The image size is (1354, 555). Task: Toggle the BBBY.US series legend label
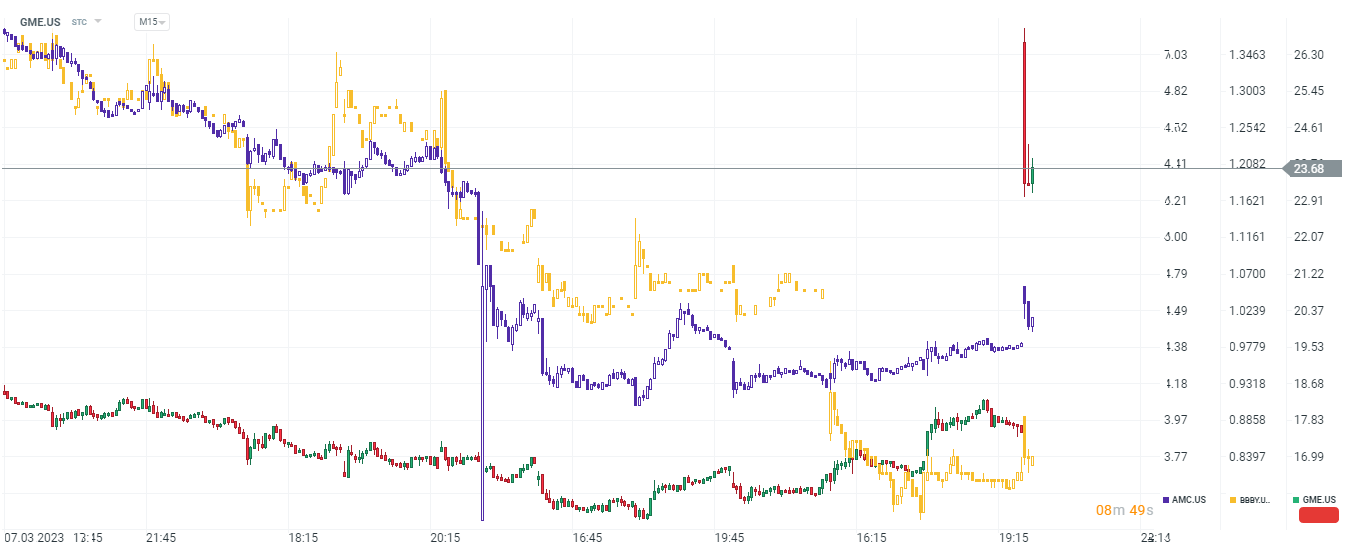(x=1255, y=499)
